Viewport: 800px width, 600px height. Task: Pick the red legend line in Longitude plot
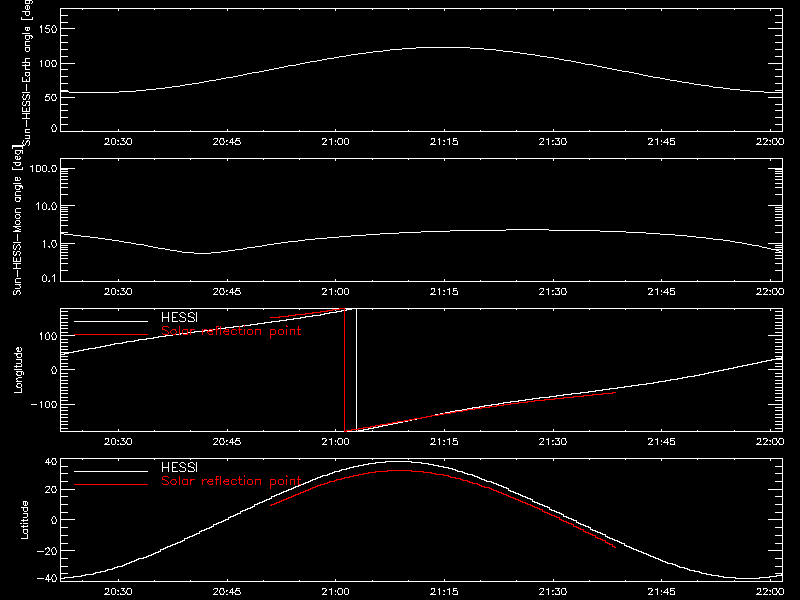click(111, 335)
